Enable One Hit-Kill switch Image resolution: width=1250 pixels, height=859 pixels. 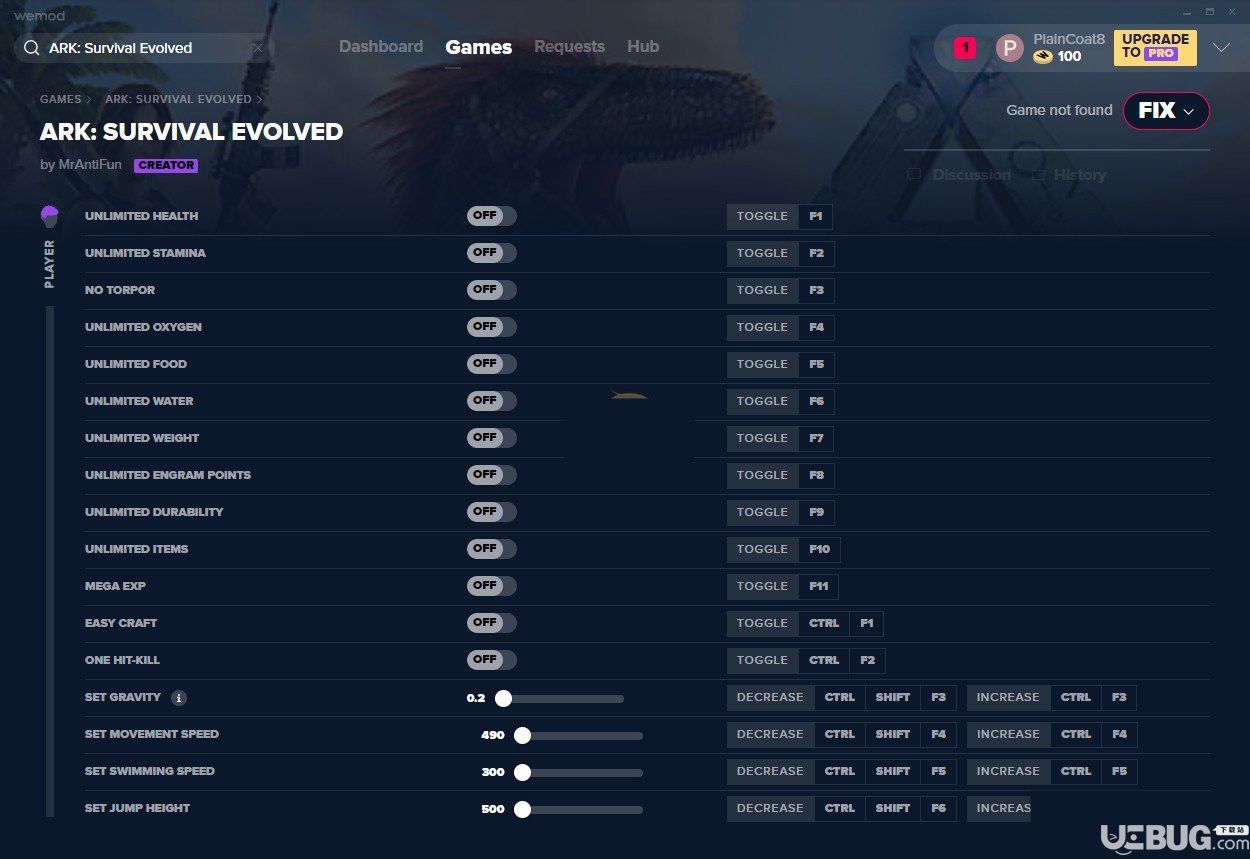click(491, 660)
